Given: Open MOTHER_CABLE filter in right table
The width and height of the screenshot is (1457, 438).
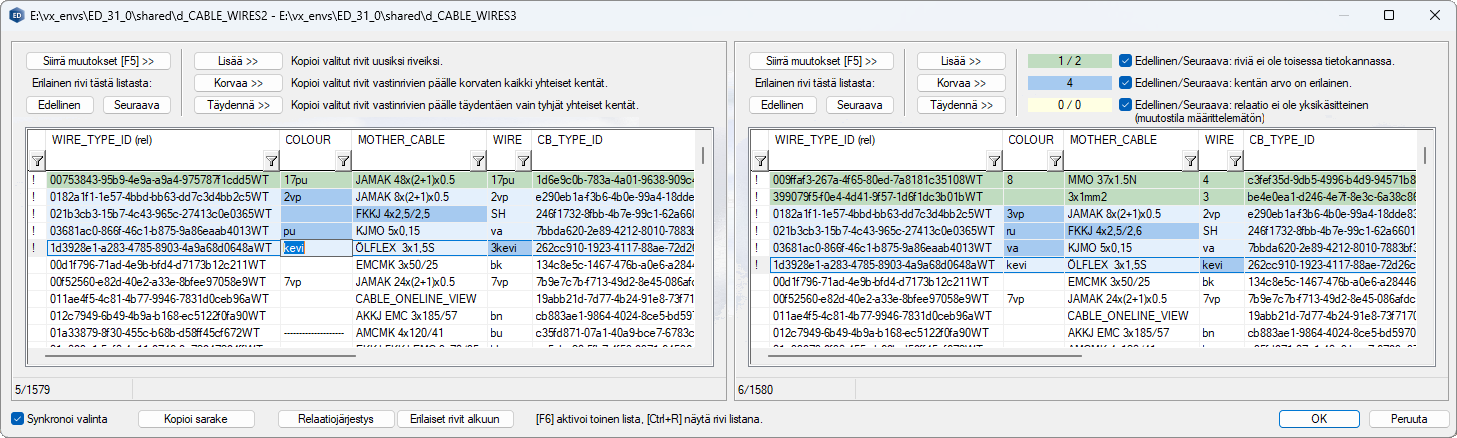Looking at the screenshot, I should pyautogui.click(x=1189, y=161).
